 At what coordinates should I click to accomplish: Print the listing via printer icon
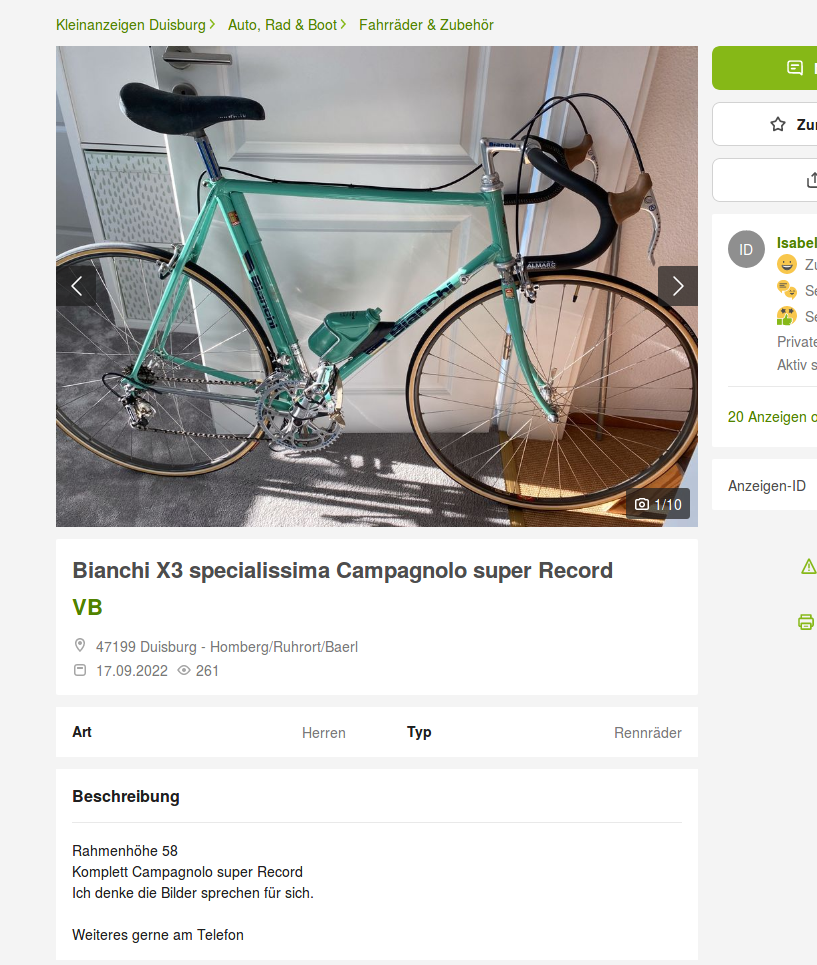[x=806, y=622]
